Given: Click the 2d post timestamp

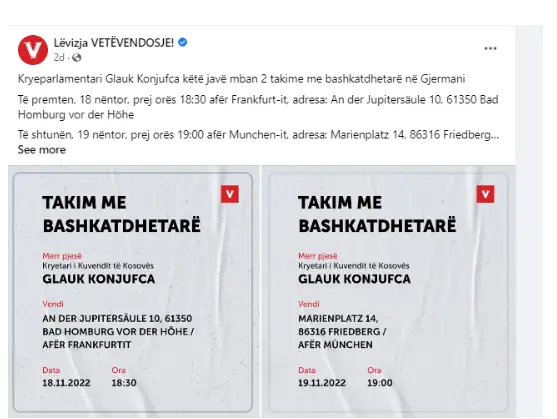Looking at the screenshot, I should (59, 58).
